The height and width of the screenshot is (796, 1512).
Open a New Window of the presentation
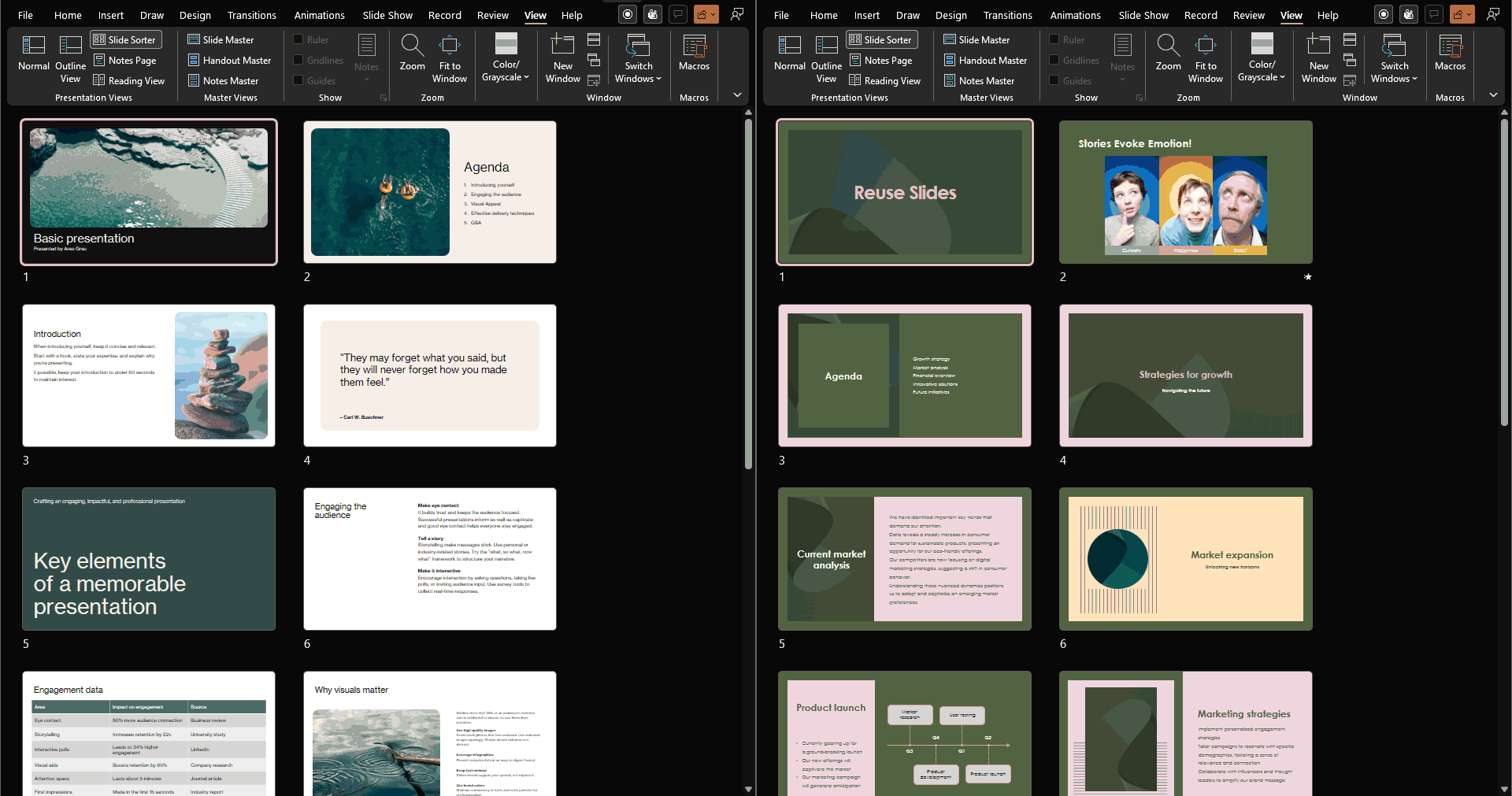point(562,57)
